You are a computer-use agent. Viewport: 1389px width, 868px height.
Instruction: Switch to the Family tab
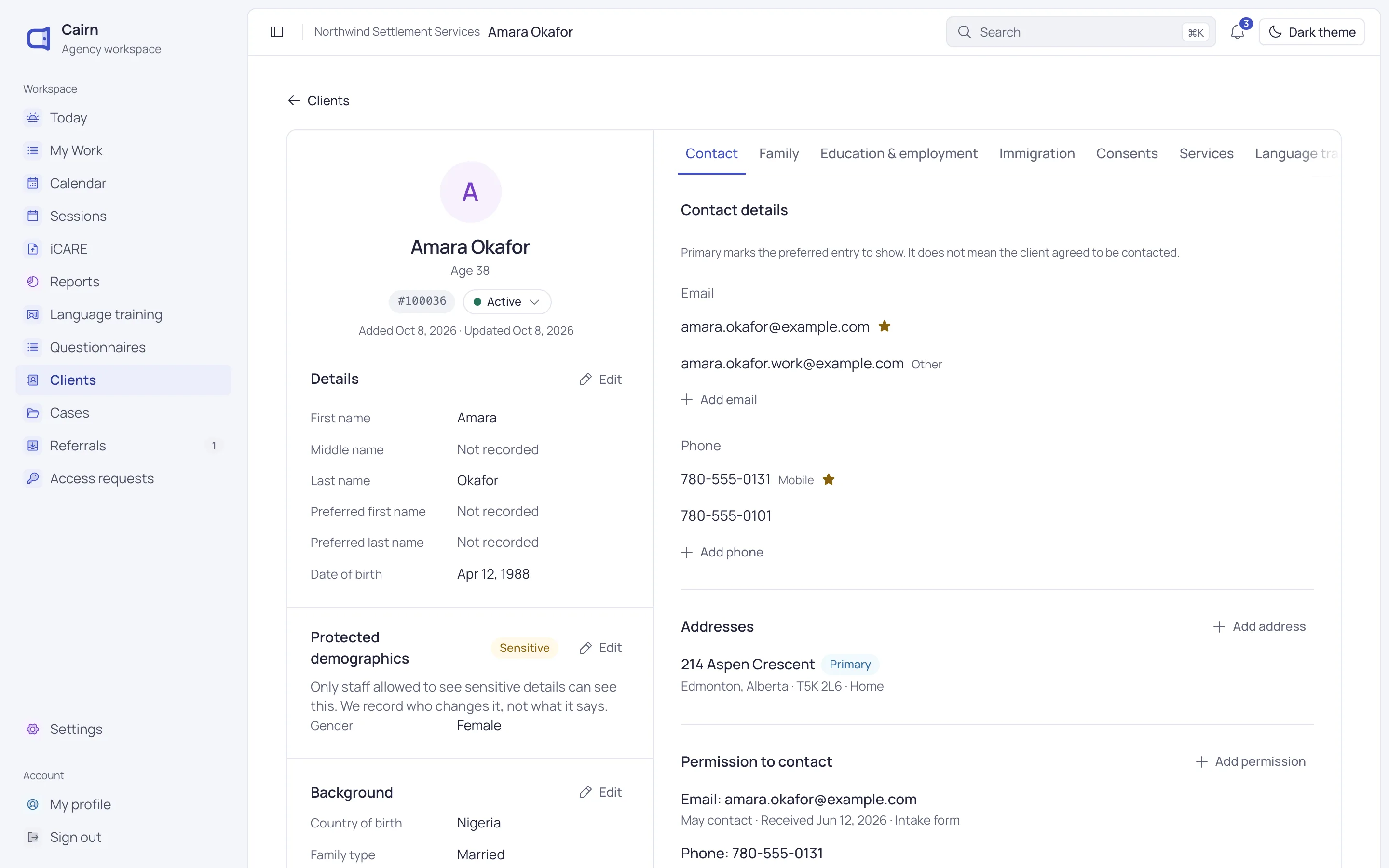click(x=779, y=153)
